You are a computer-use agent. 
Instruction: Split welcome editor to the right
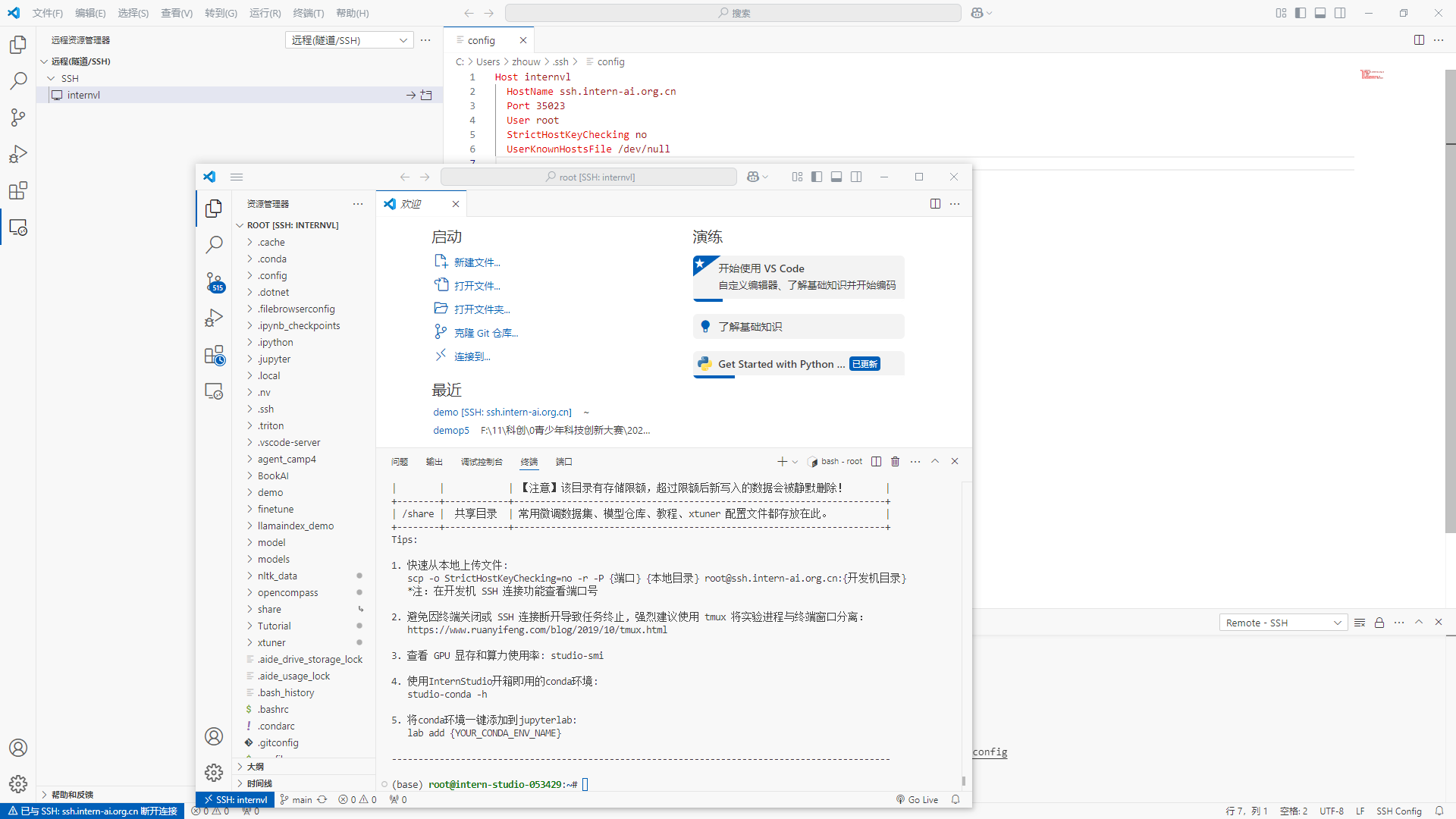coord(935,204)
